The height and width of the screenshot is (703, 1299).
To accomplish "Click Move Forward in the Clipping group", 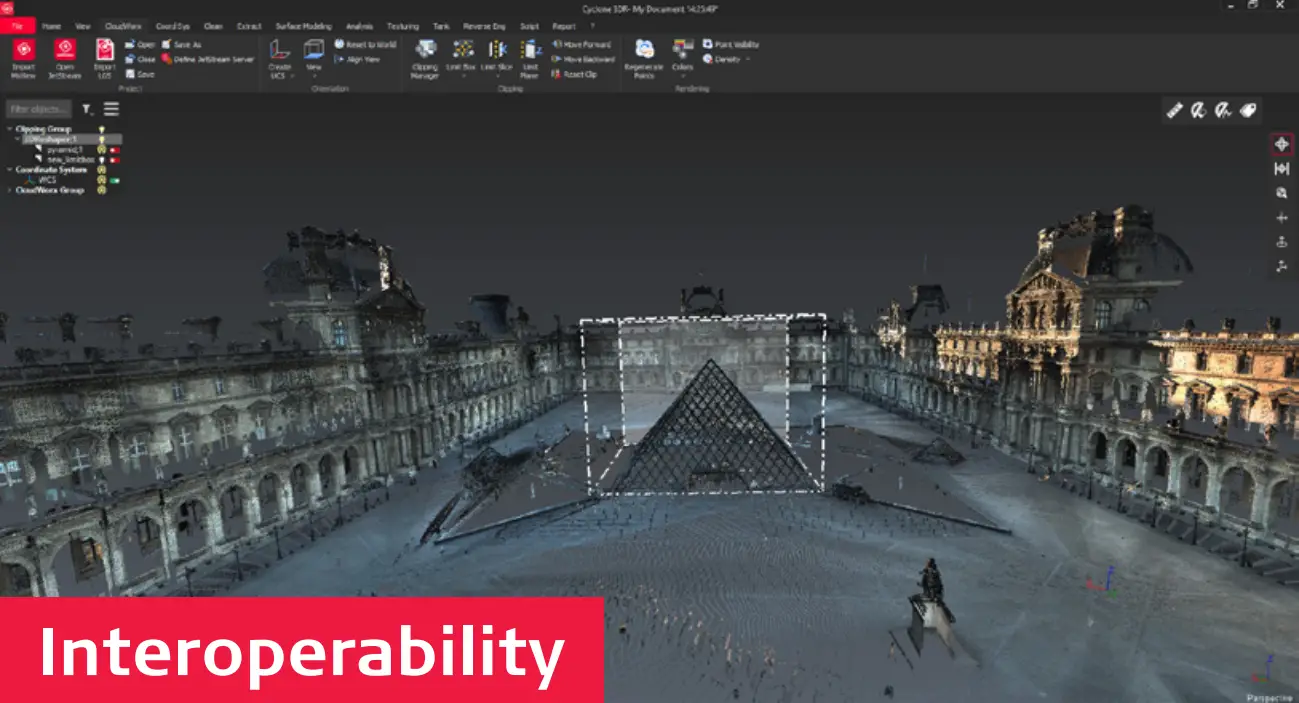I will point(582,44).
